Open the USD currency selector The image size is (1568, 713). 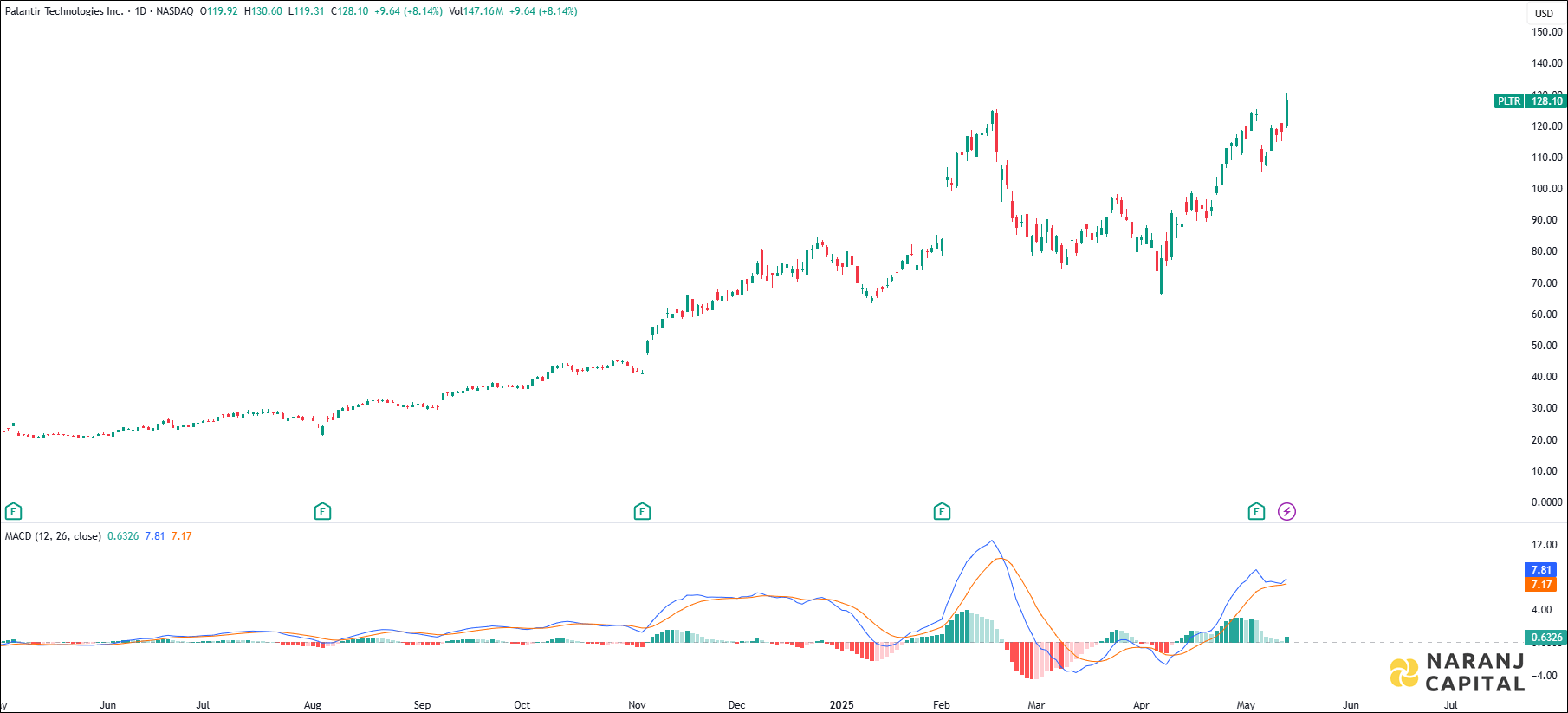pyautogui.click(x=1544, y=13)
